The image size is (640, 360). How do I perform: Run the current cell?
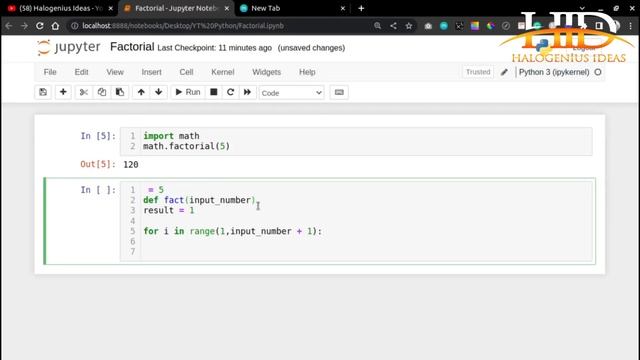(188, 92)
